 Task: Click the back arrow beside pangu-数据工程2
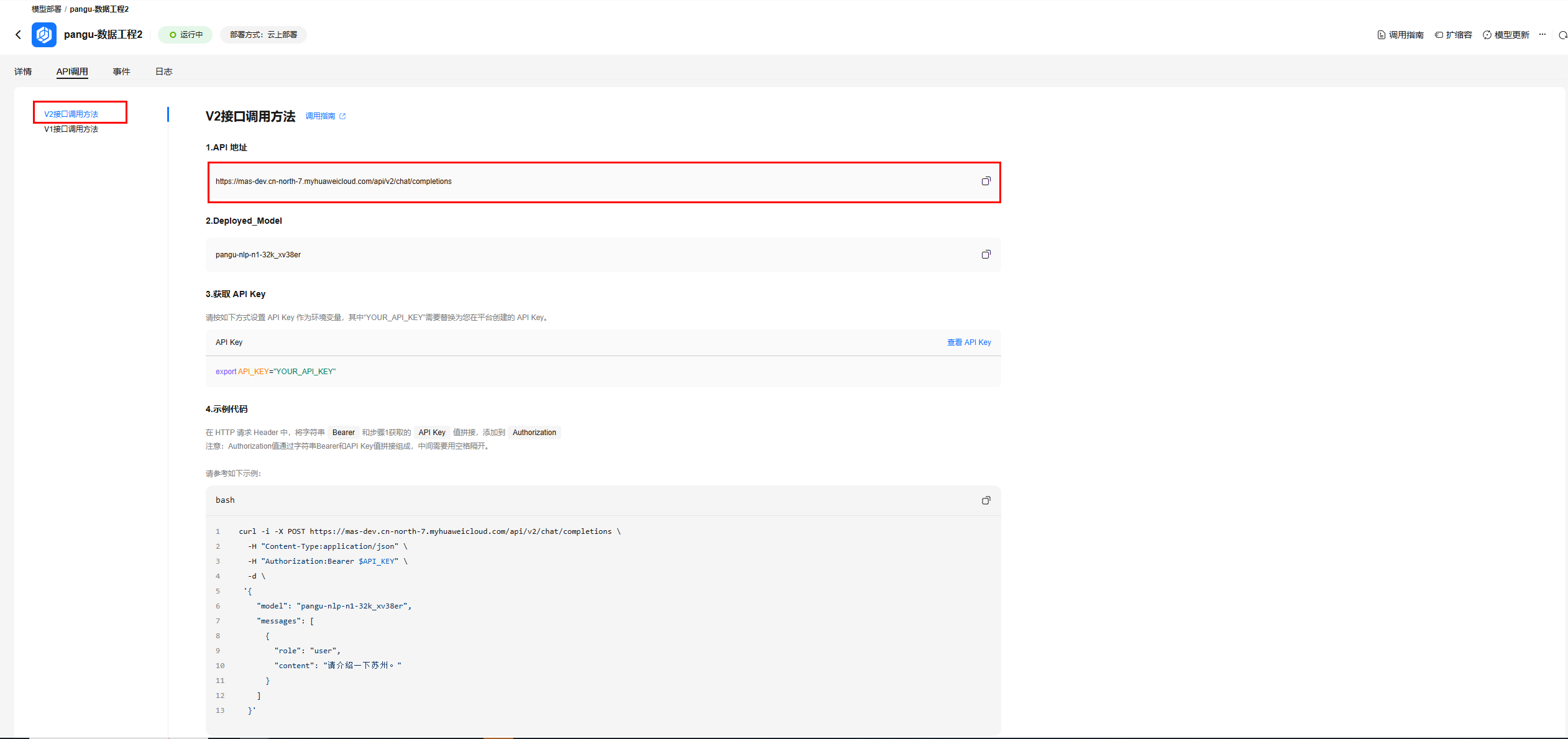click(18, 35)
